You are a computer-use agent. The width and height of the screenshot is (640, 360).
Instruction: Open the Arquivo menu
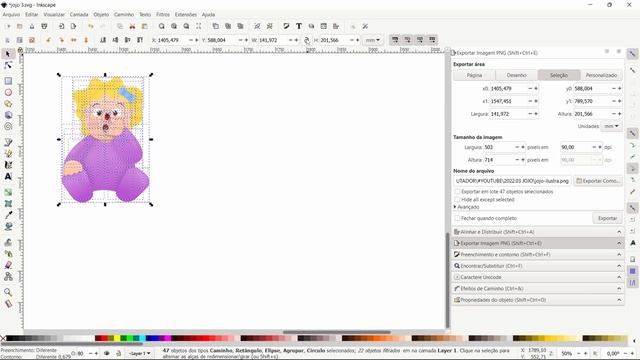tap(11, 14)
